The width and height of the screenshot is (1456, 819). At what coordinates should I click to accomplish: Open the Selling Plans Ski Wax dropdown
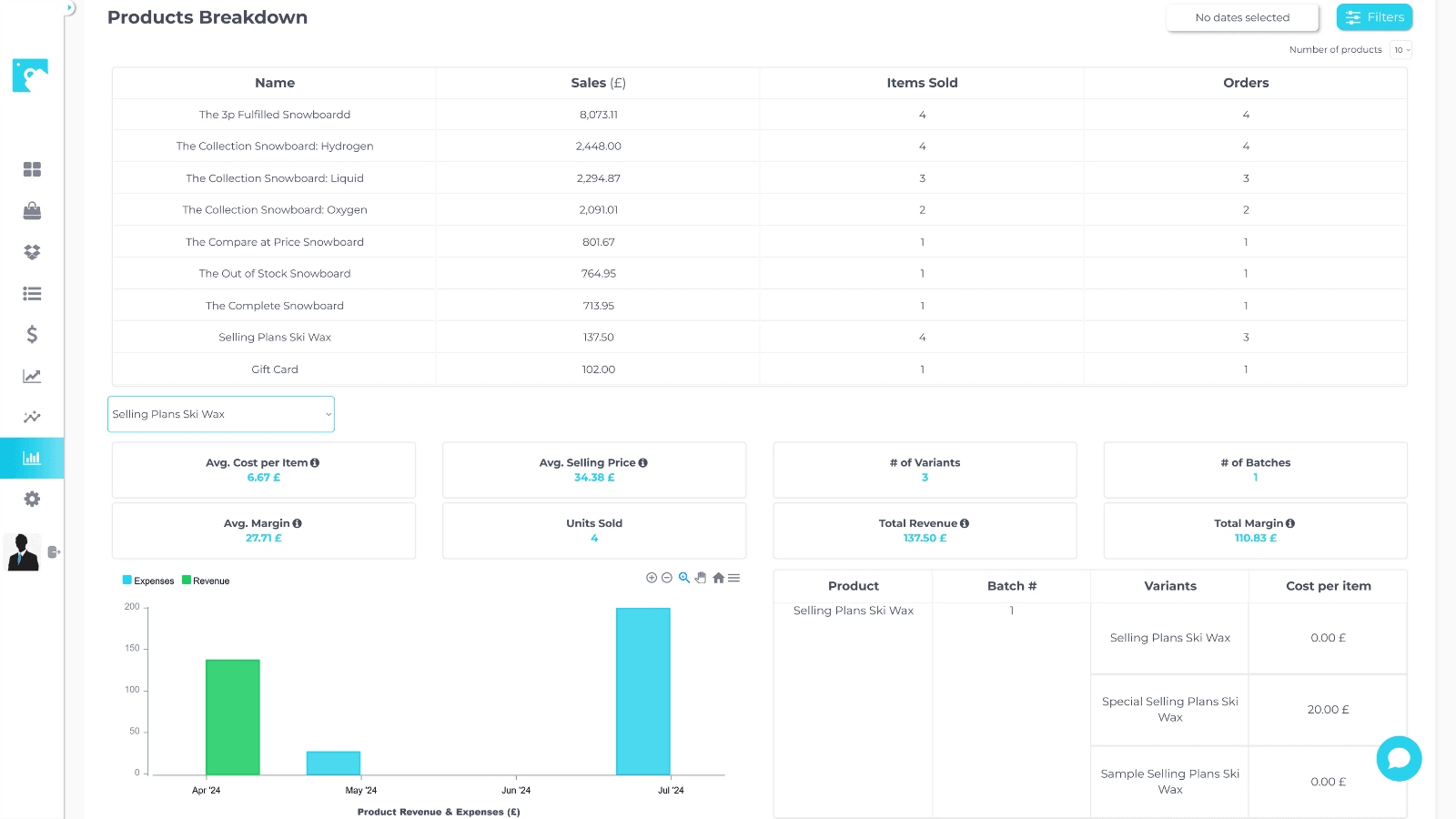pyautogui.click(x=221, y=414)
